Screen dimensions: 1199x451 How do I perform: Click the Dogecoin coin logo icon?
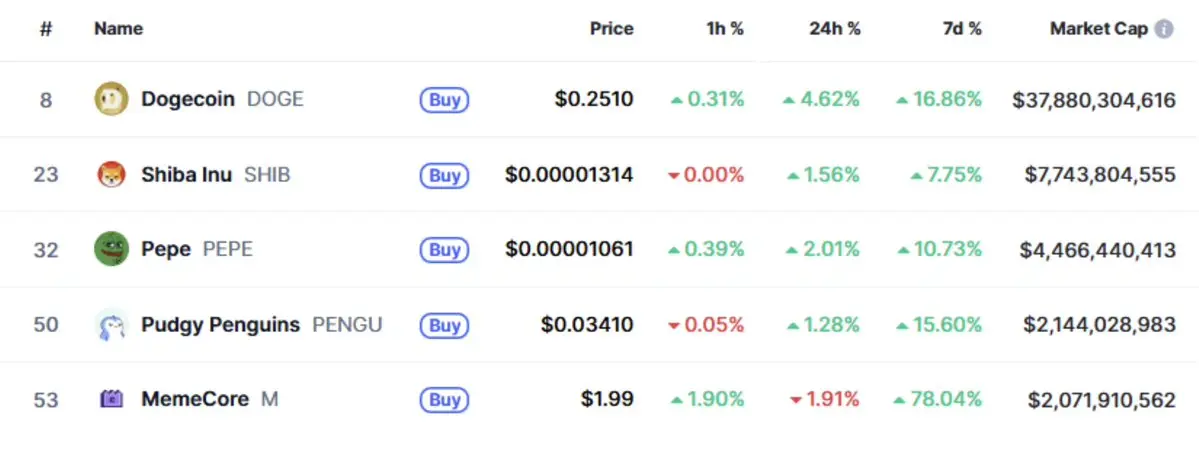click(x=112, y=99)
